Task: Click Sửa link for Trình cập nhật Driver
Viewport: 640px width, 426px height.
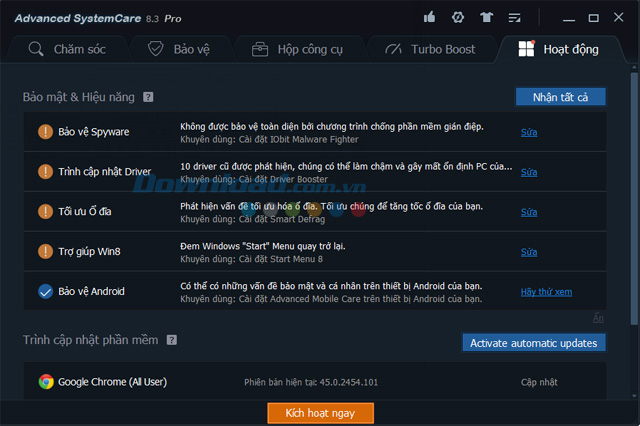Action: point(529,172)
